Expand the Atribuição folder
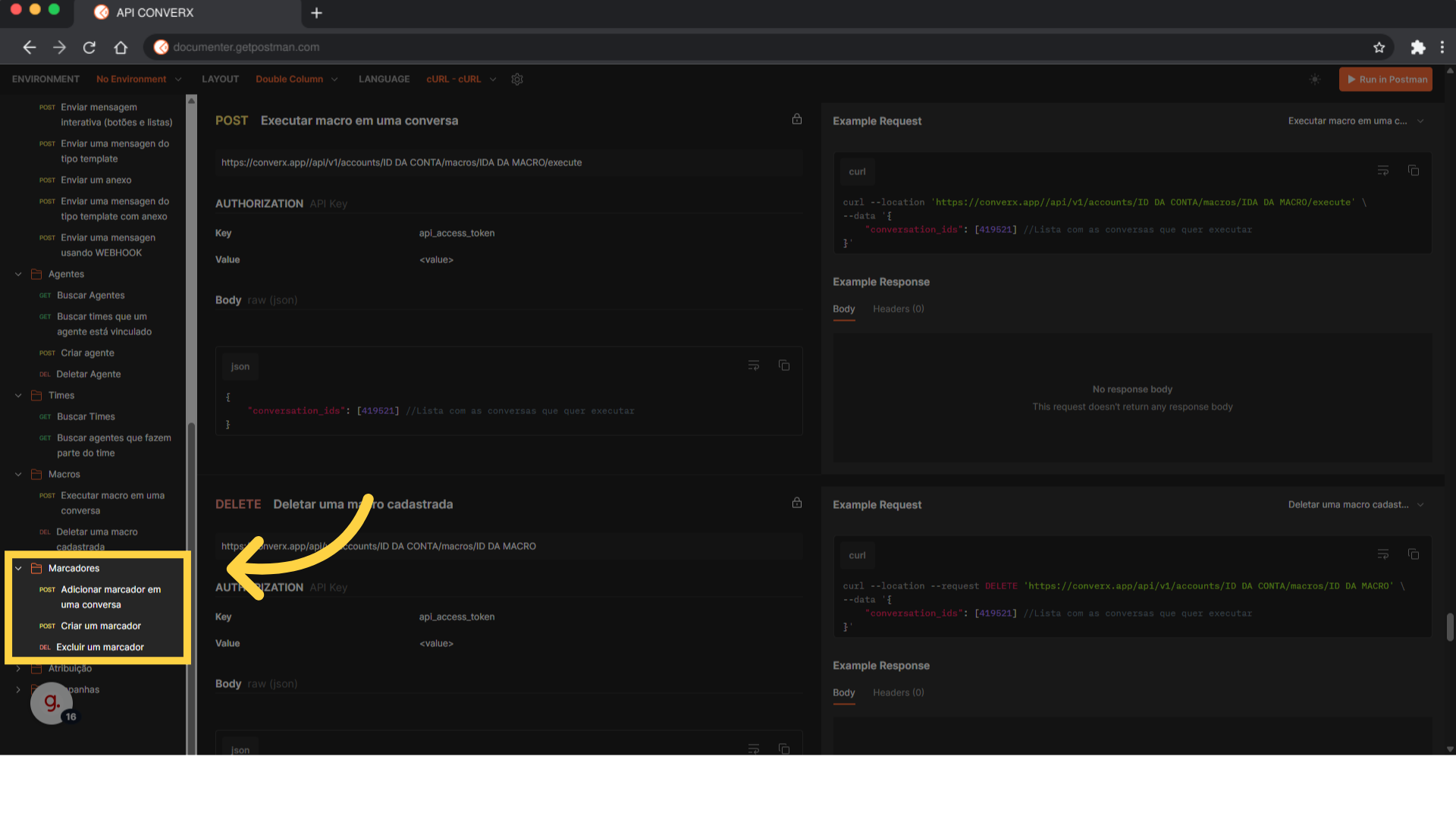 point(18,668)
